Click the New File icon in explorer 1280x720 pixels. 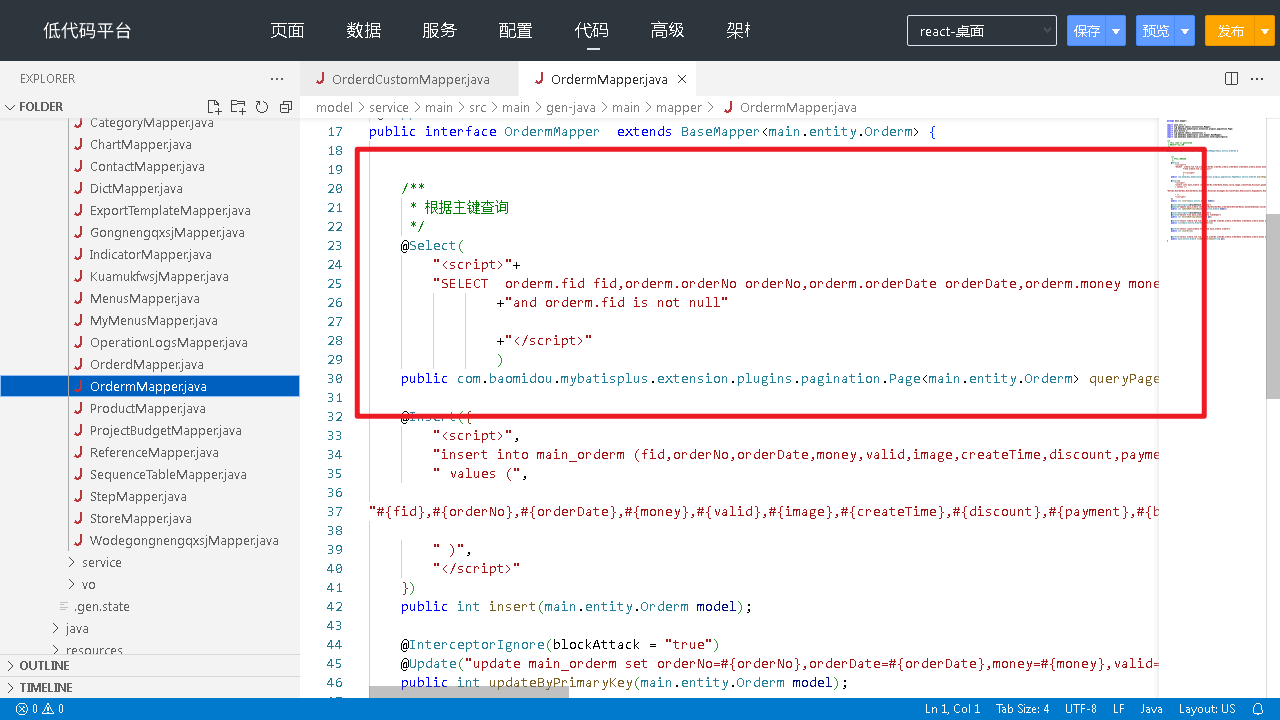(x=214, y=107)
